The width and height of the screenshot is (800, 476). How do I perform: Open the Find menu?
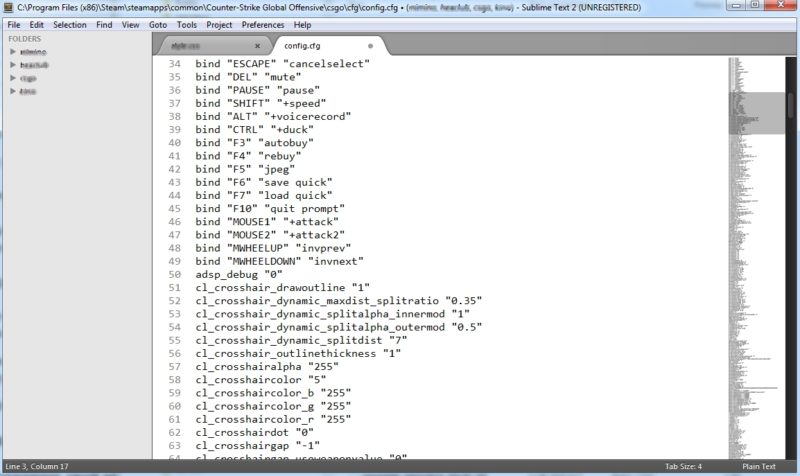click(104, 24)
